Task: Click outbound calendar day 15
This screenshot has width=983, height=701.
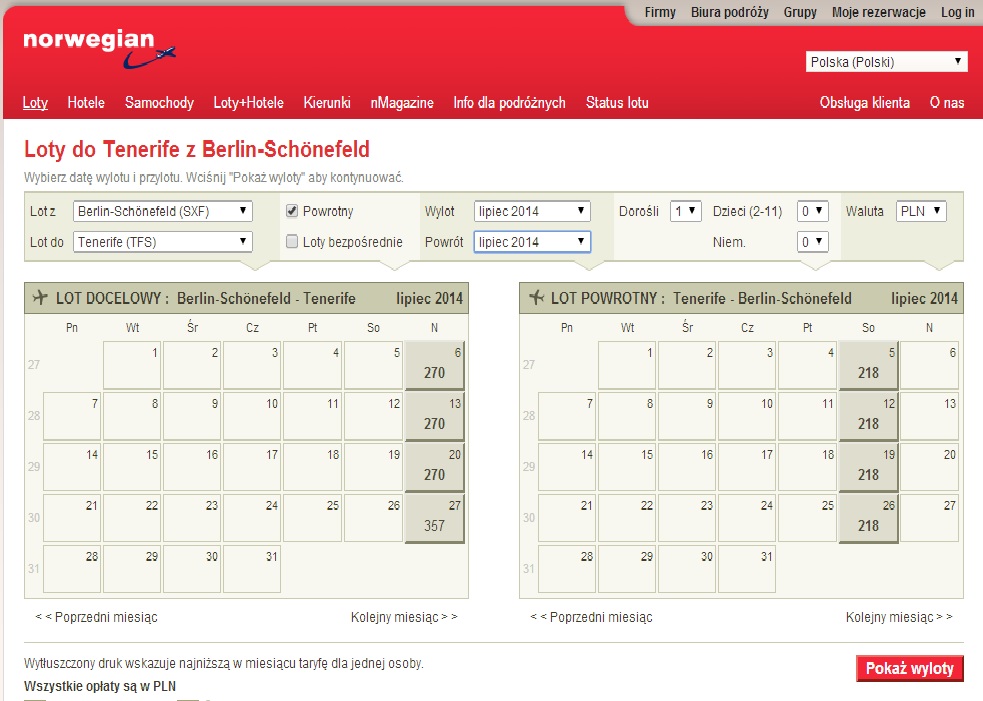Action: [132, 467]
